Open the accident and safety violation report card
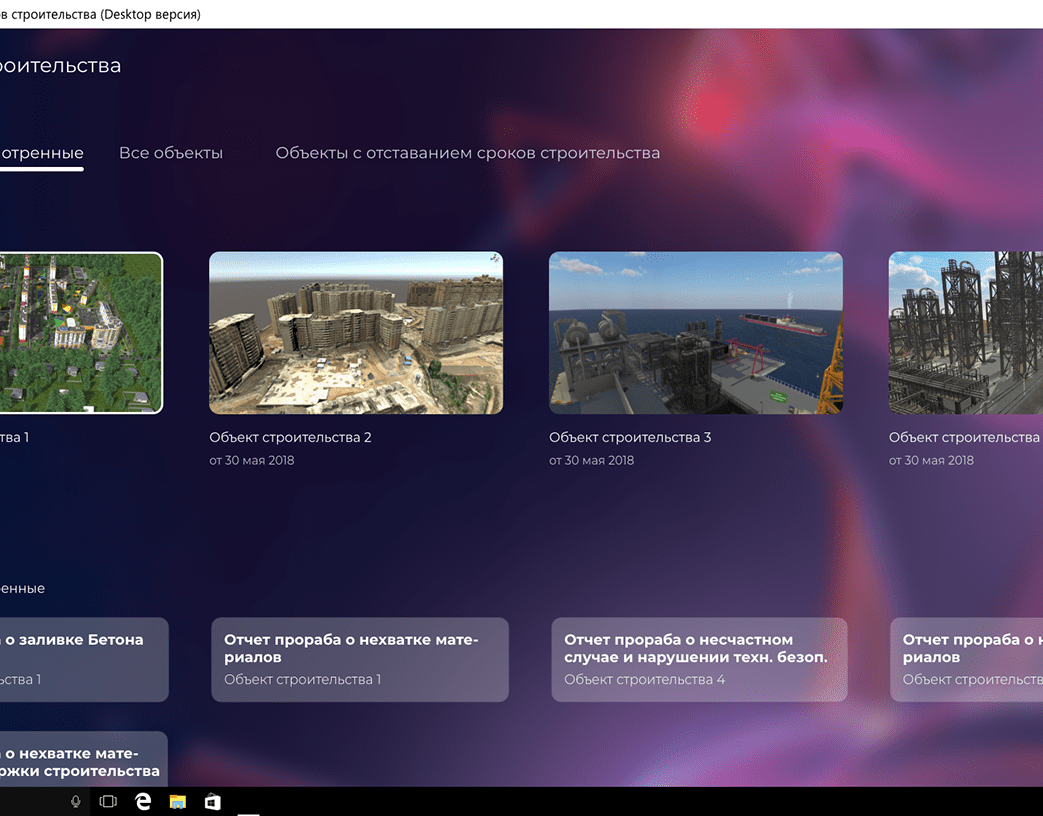 pyautogui.click(x=699, y=660)
